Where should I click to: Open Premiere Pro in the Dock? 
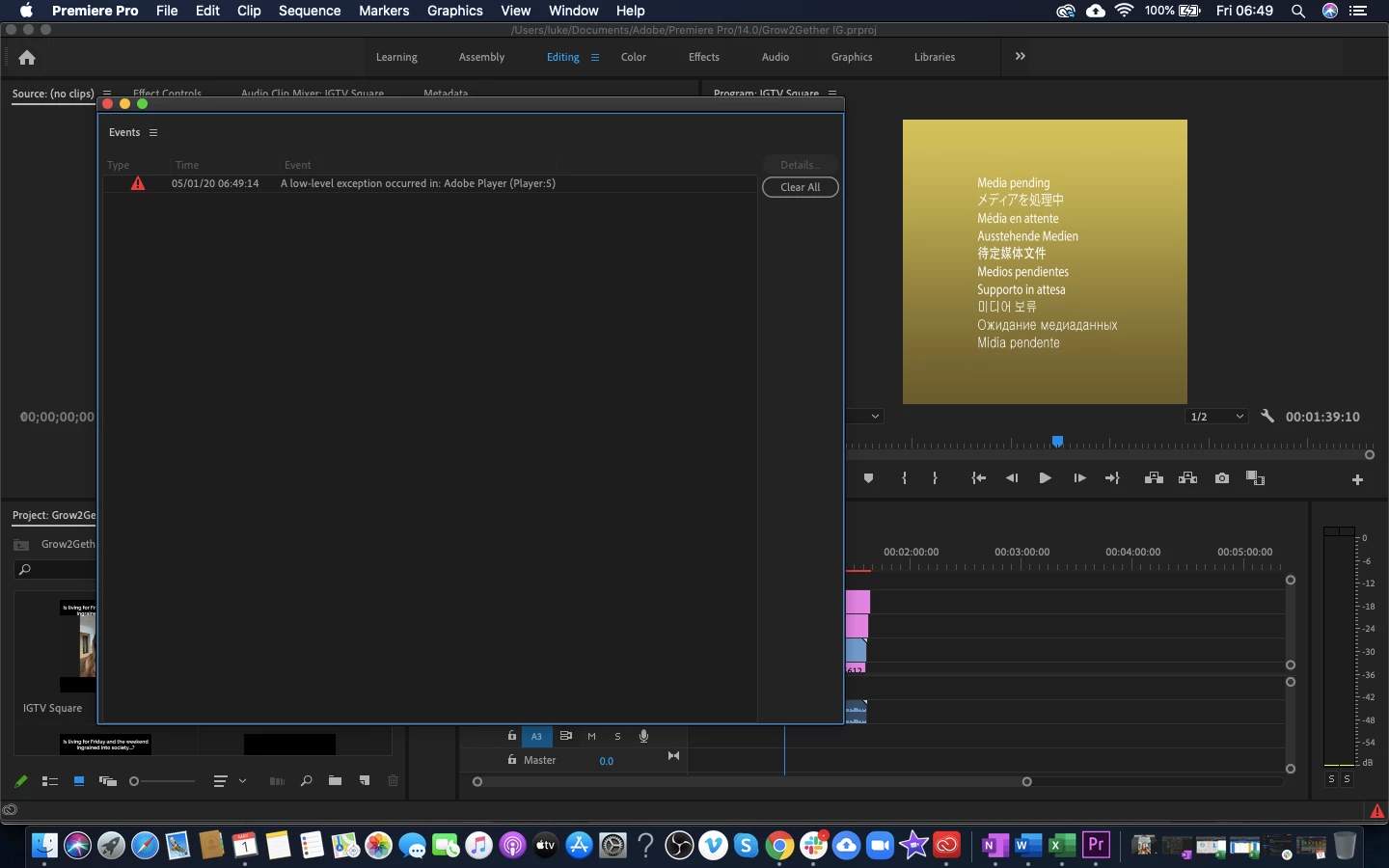tap(1097, 846)
